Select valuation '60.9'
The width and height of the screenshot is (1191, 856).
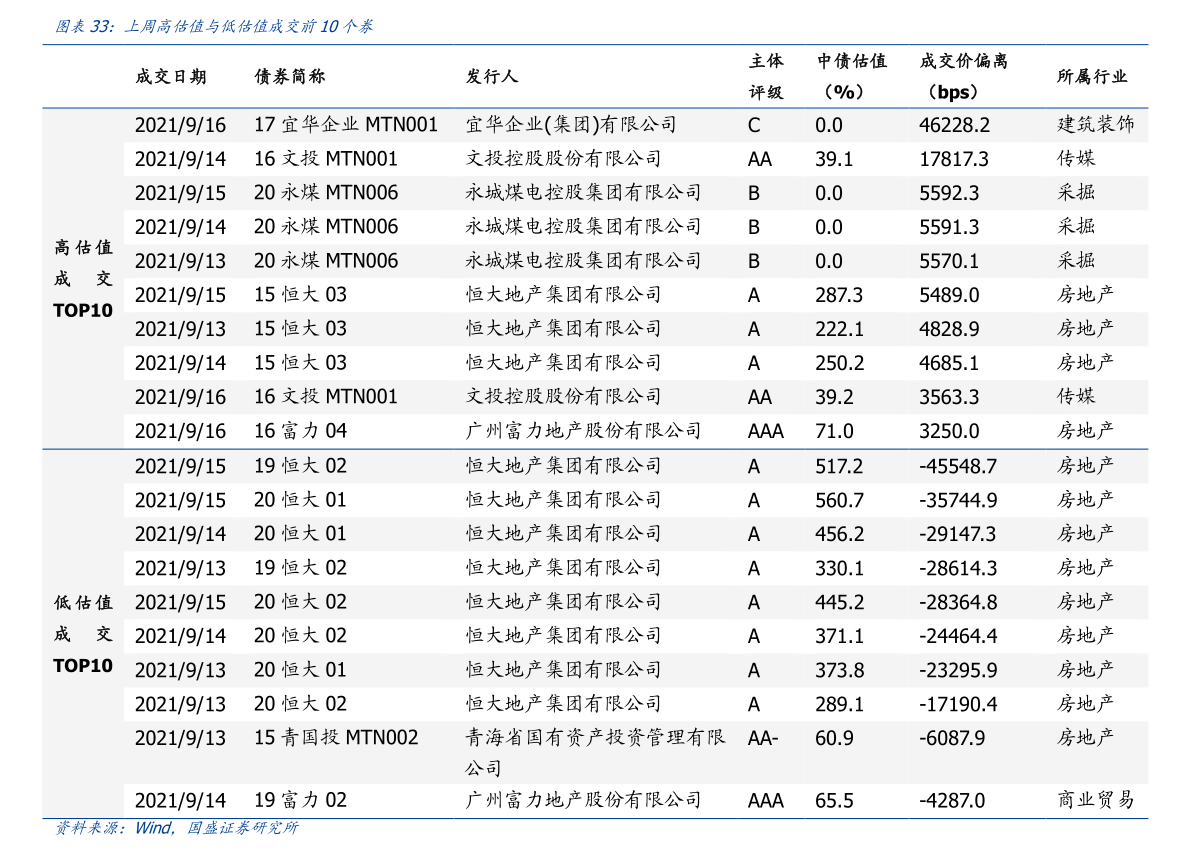834,738
